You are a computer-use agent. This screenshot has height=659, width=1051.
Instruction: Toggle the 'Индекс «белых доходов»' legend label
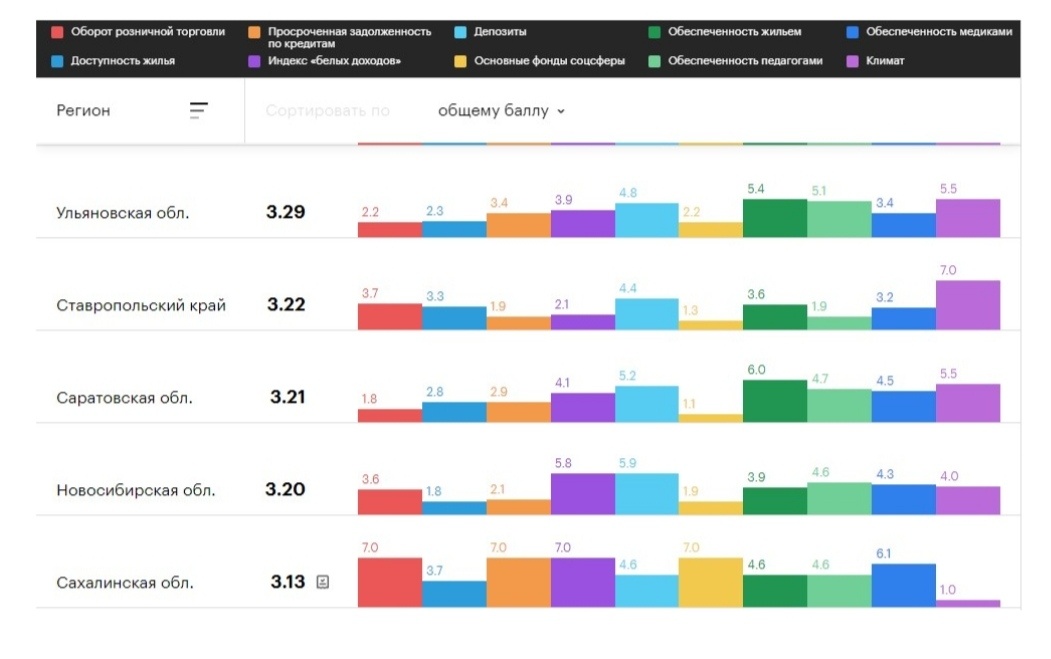[334, 61]
